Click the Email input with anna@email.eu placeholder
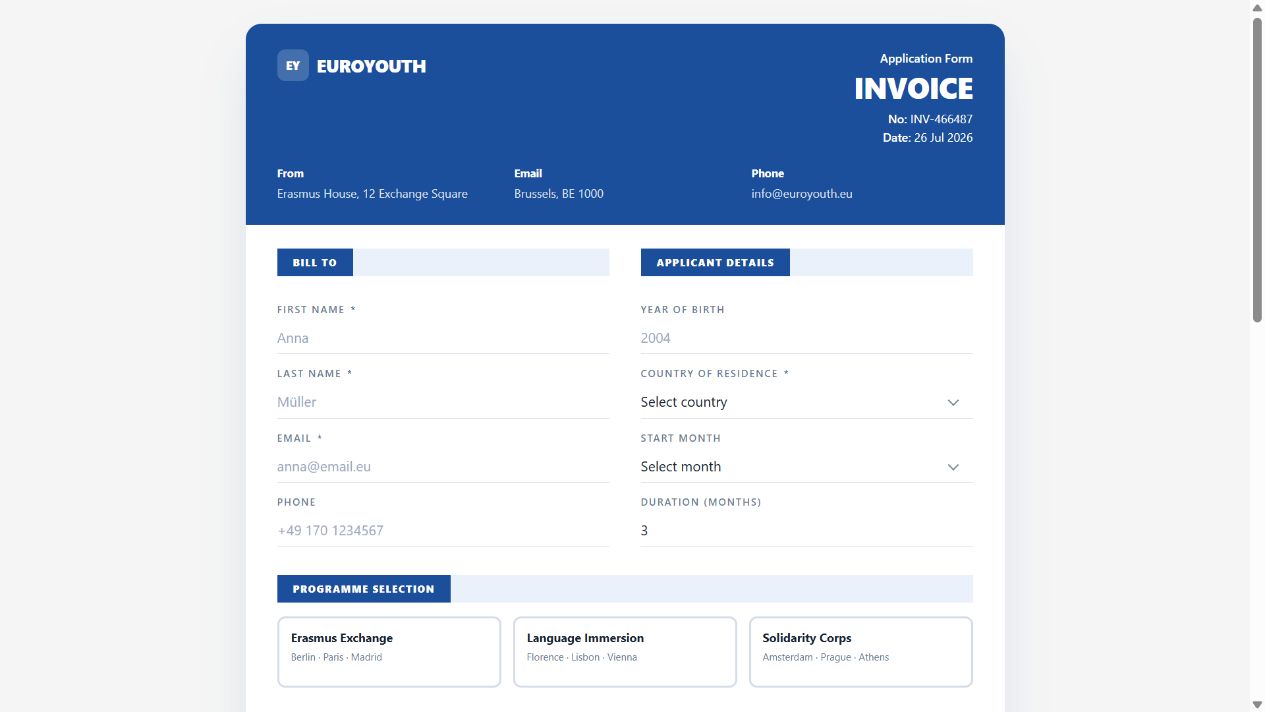The image size is (1265, 712). point(443,466)
